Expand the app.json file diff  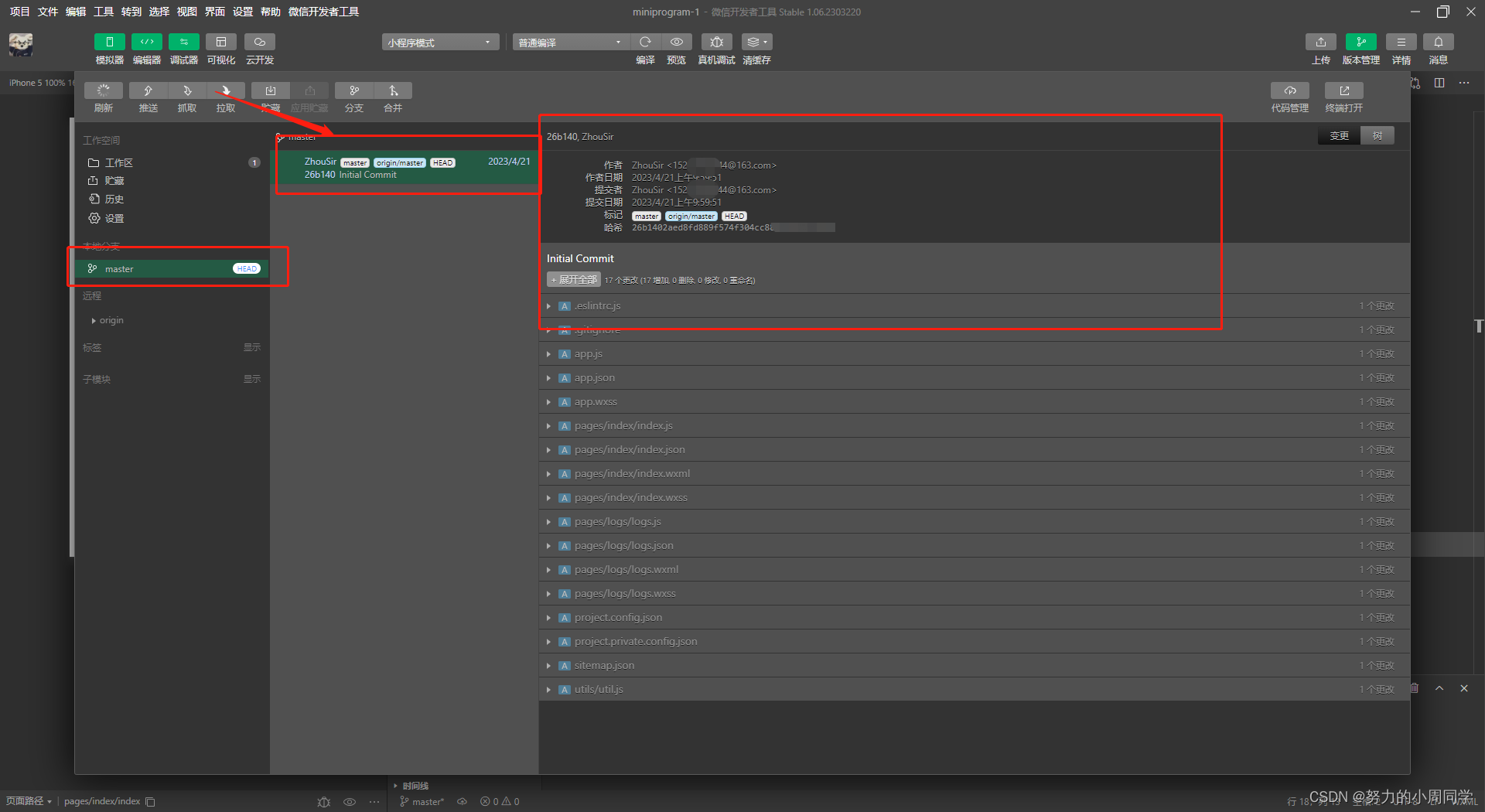pyautogui.click(x=548, y=378)
